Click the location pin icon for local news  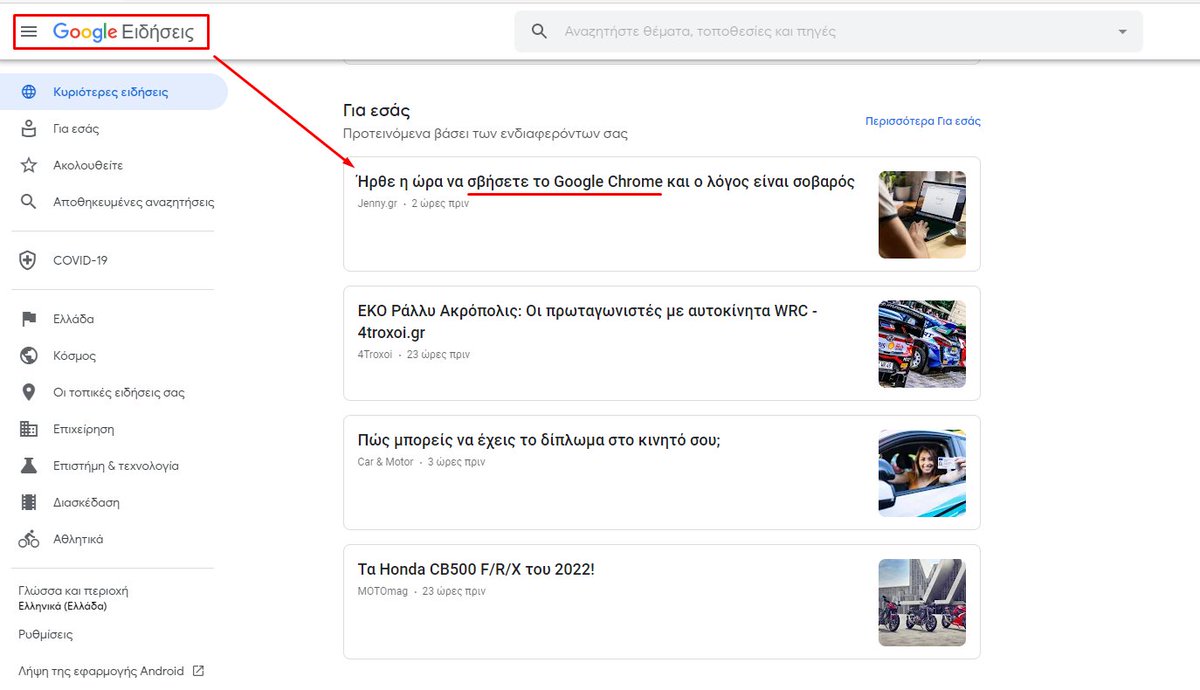pyautogui.click(x=29, y=393)
